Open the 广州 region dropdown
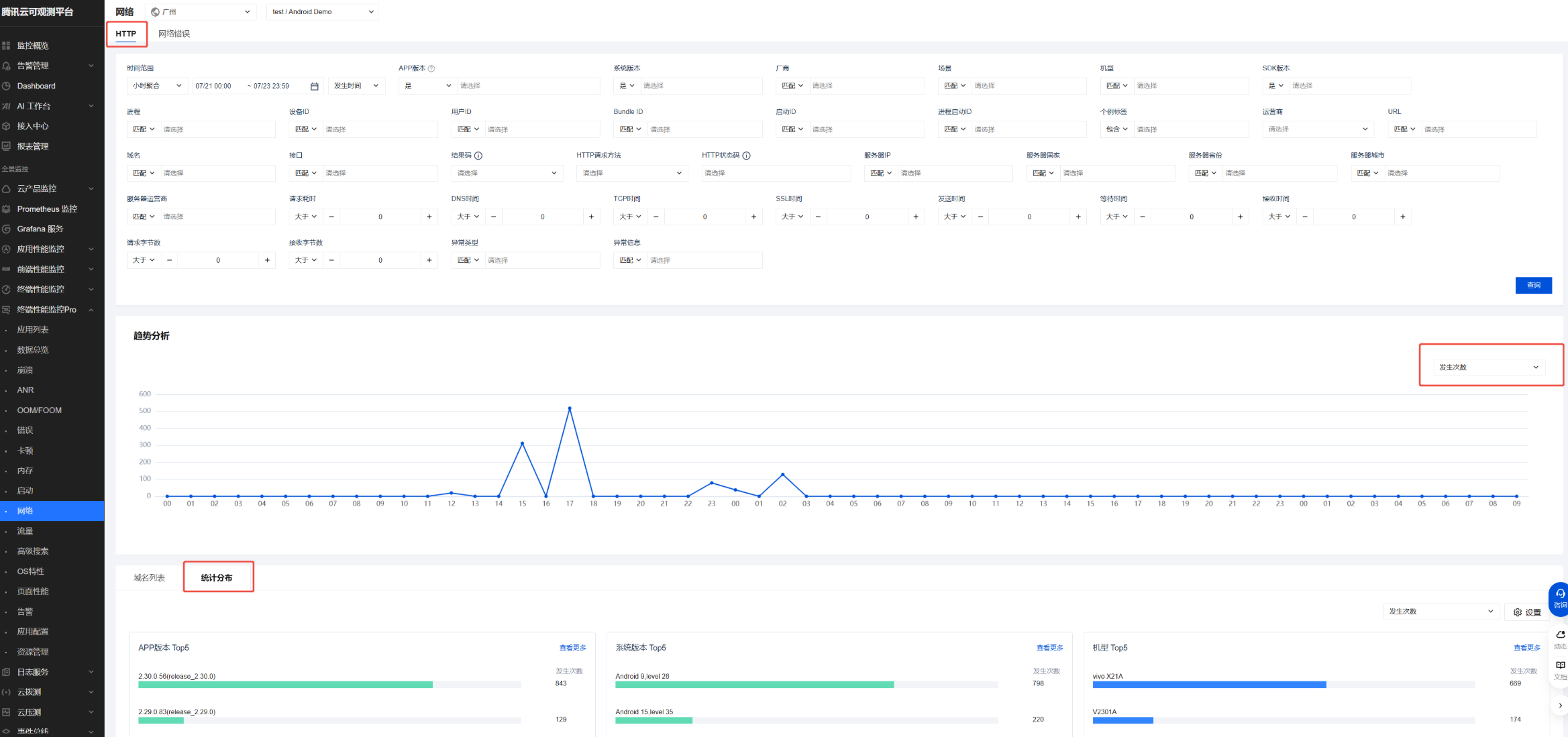Viewport: 1568px width, 737px height. coord(201,11)
